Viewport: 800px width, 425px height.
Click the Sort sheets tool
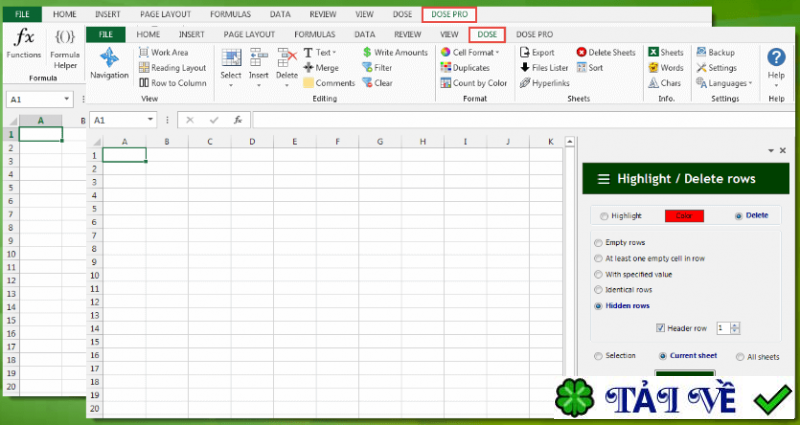[x=590, y=68]
